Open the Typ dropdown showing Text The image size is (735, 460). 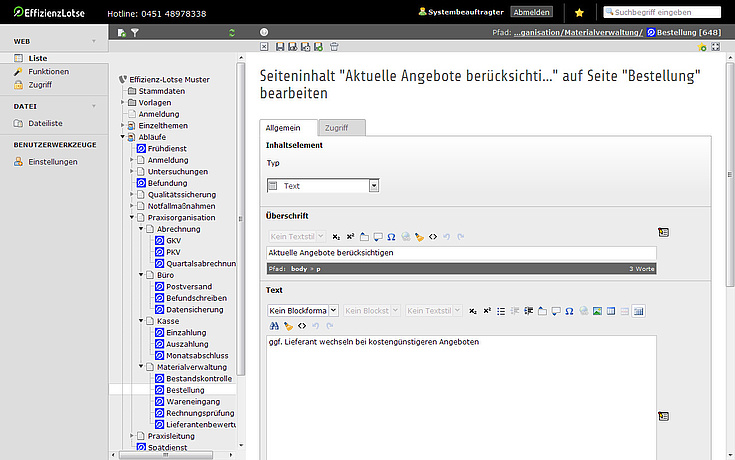click(322, 186)
